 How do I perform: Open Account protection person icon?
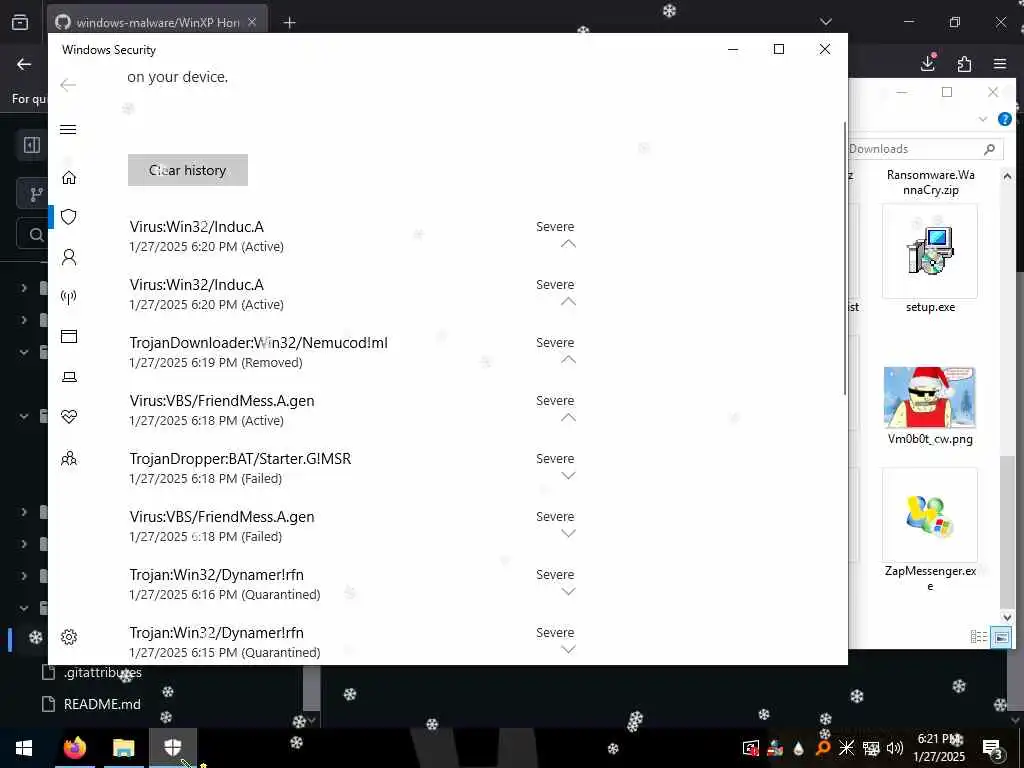[69, 257]
